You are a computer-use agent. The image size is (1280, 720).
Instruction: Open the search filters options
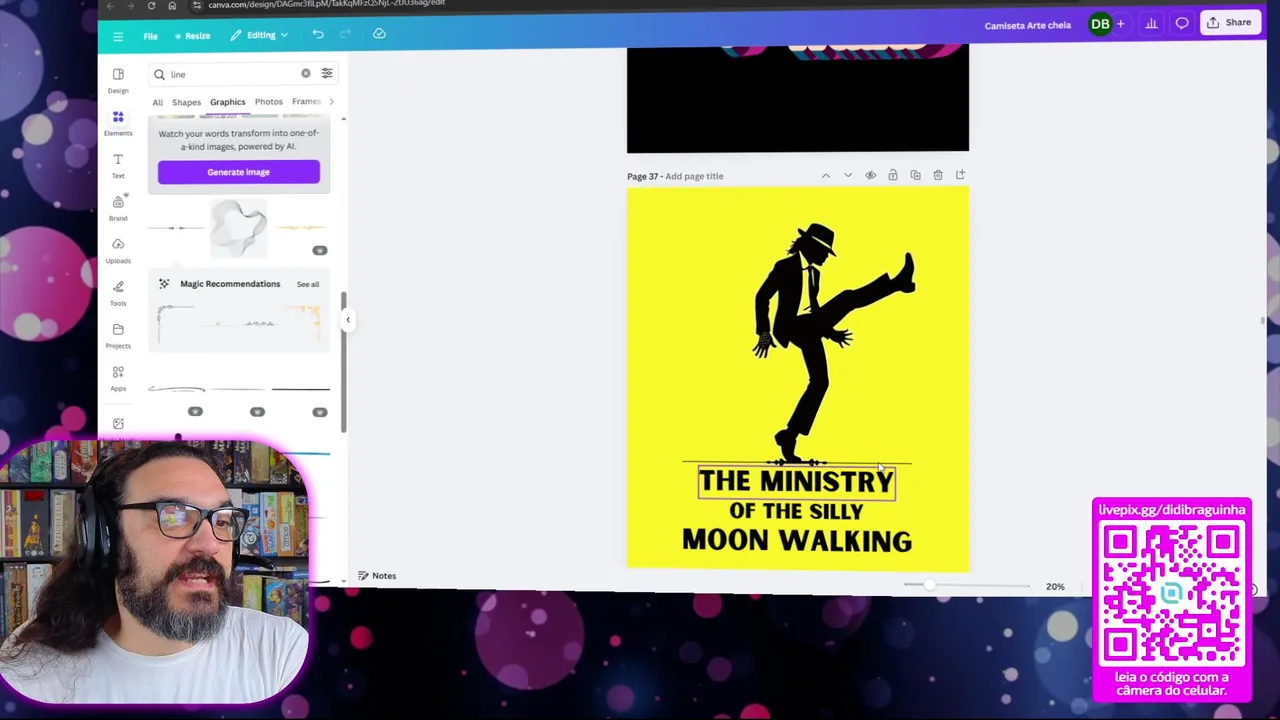coord(326,74)
